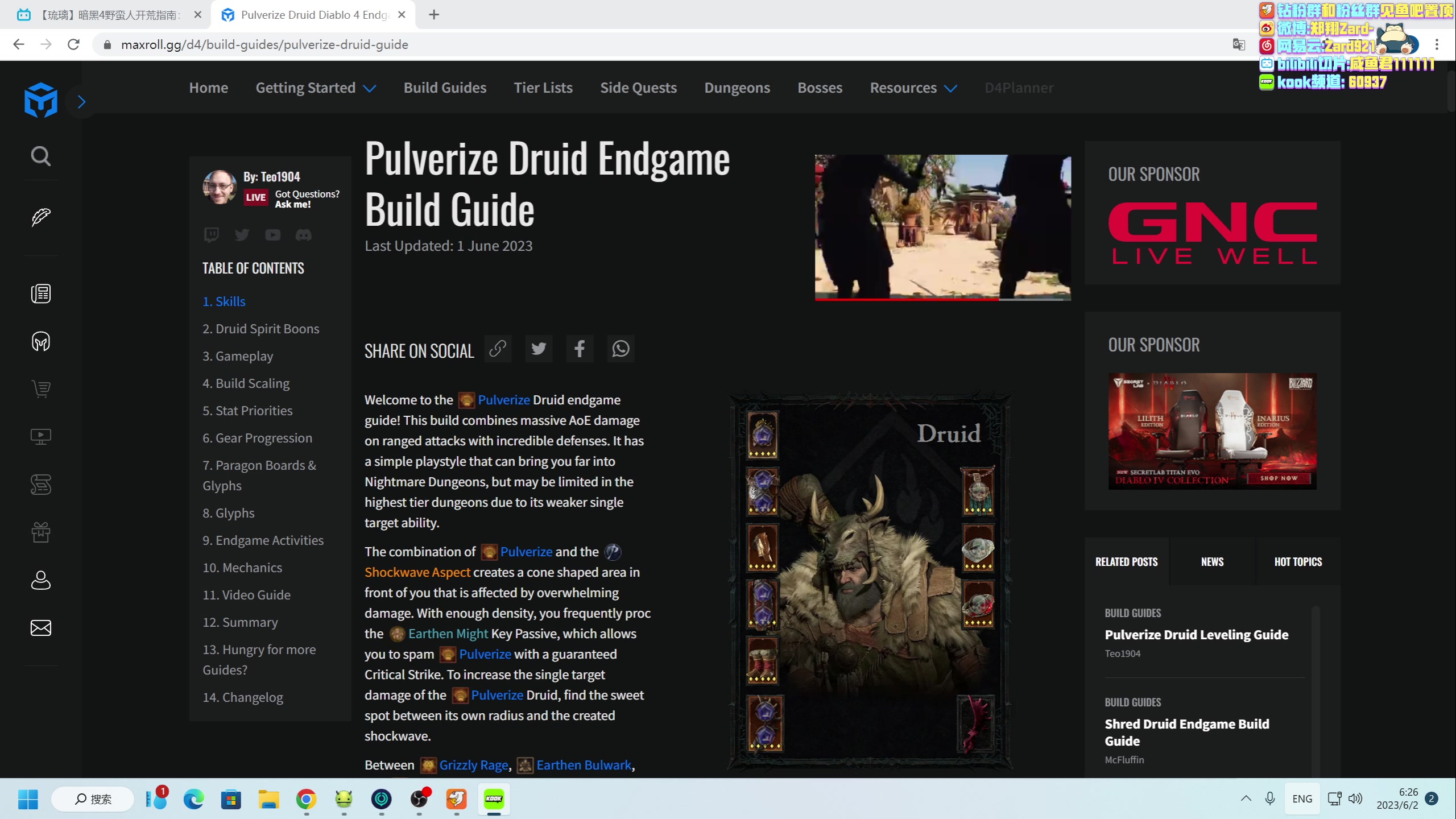Expand the sidebar with the chevron arrow
Screen dimensions: 1456x819
(x=82, y=102)
